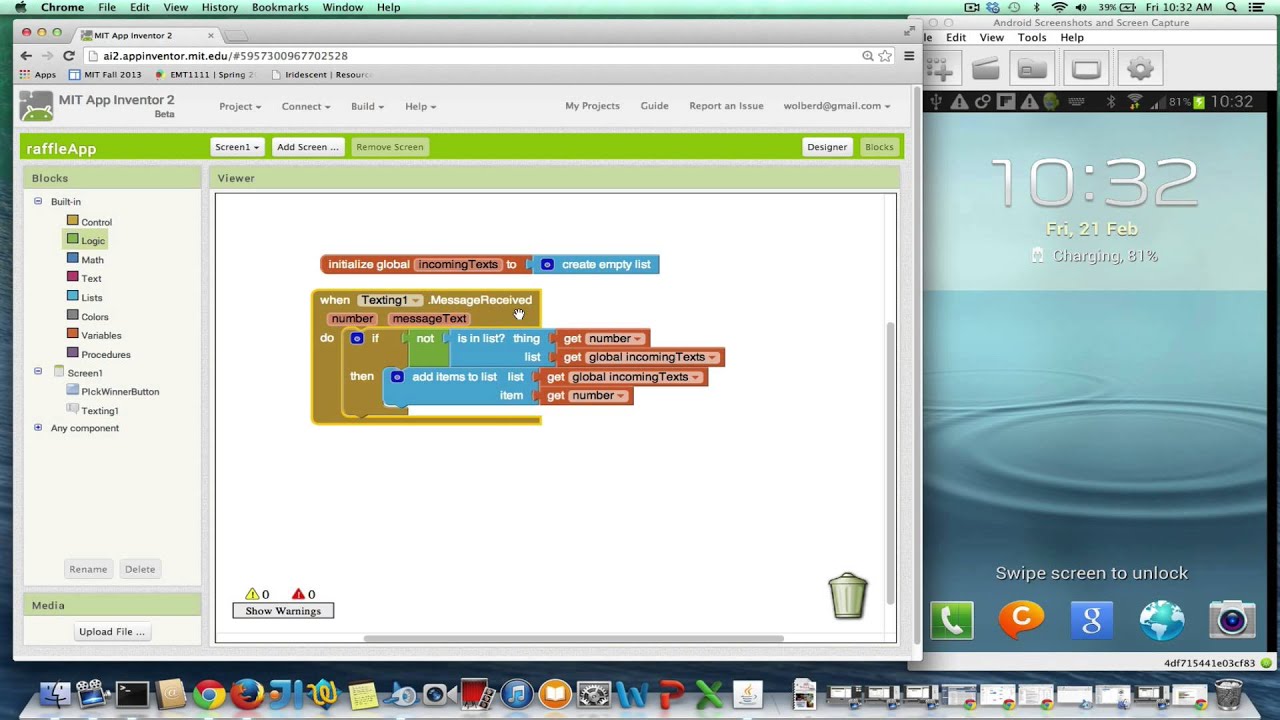Bookmark this page with the star icon
Image resolution: width=1280 pixels, height=720 pixels.
[885, 56]
